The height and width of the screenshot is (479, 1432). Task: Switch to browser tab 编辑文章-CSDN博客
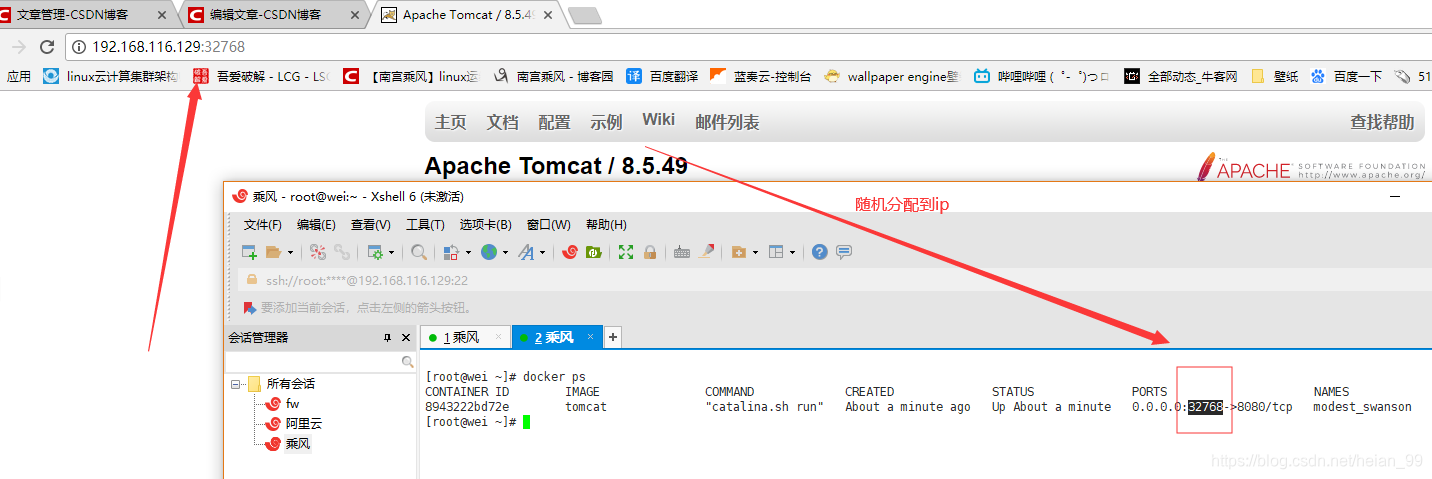(270, 14)
